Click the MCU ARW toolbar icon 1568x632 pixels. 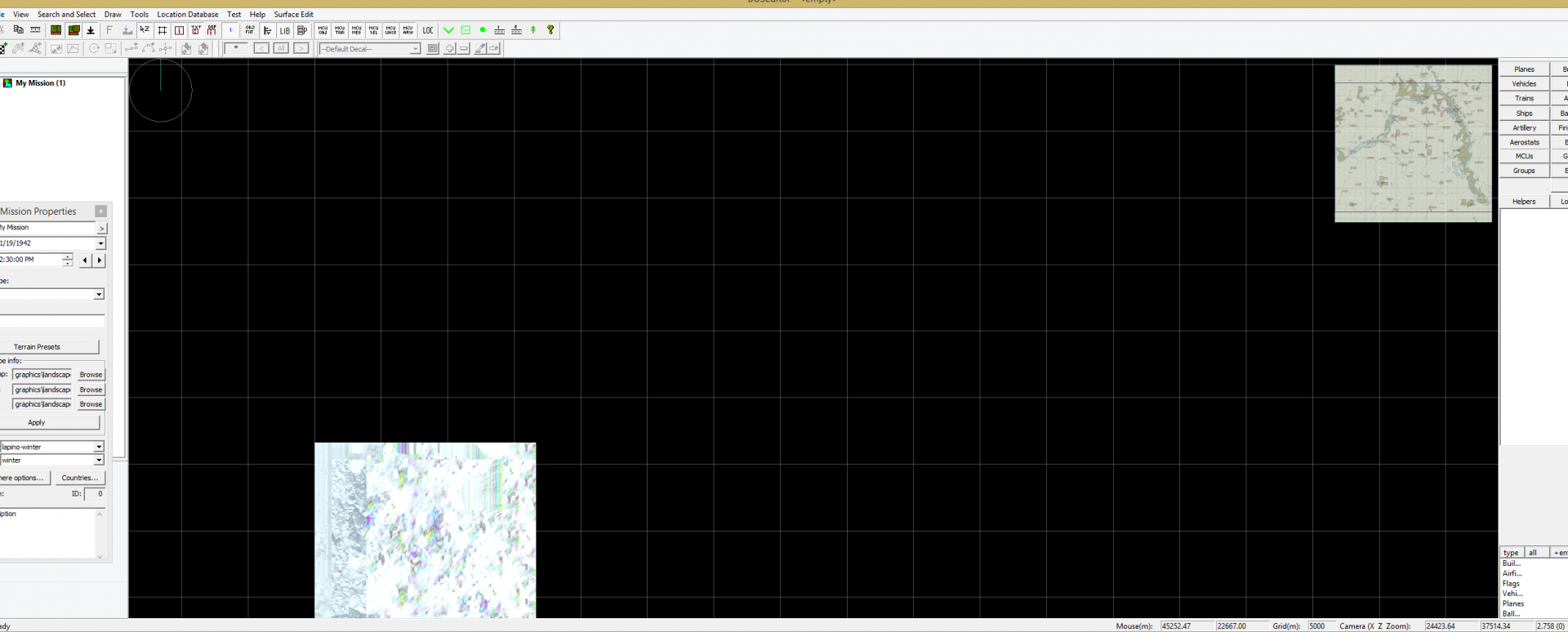(x=408, y=30)
